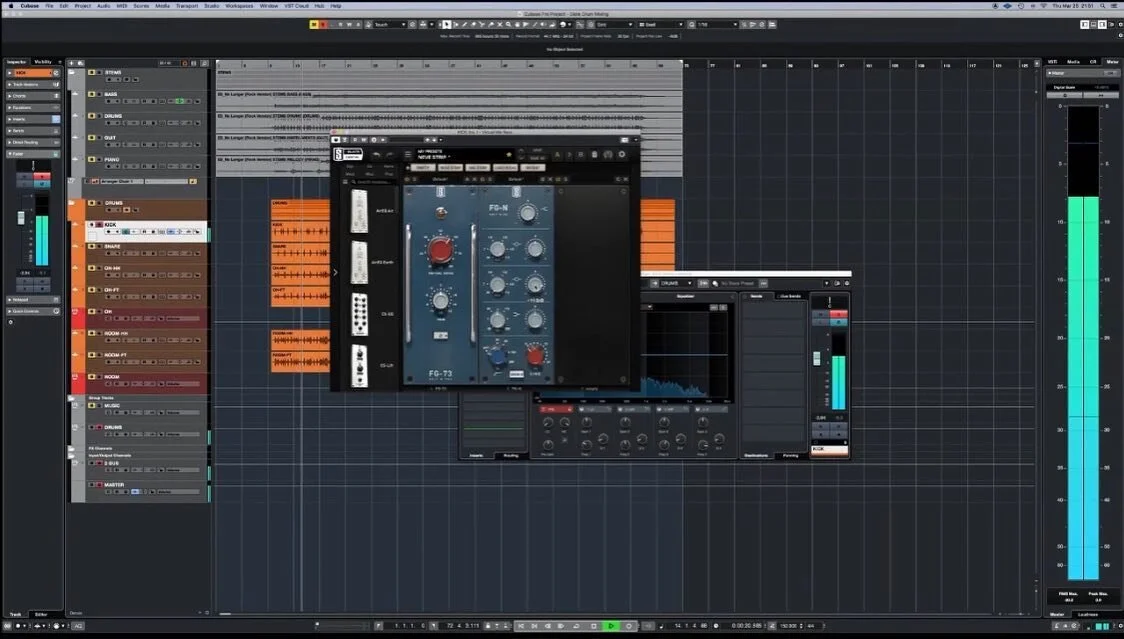Viewport: 1124px width, 639px height.
Task: Open the Transport menu
Action: pyautogui.click(x=186, y=6)
